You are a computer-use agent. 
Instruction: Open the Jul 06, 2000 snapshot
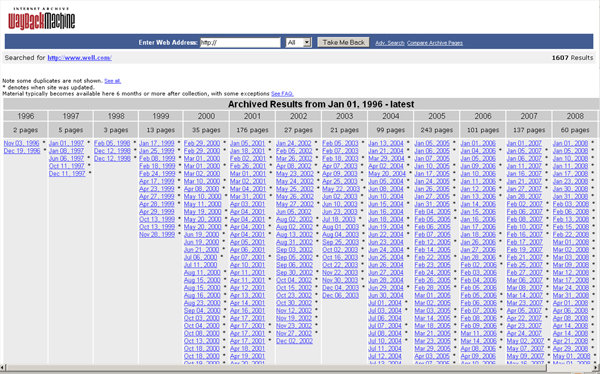201,258
